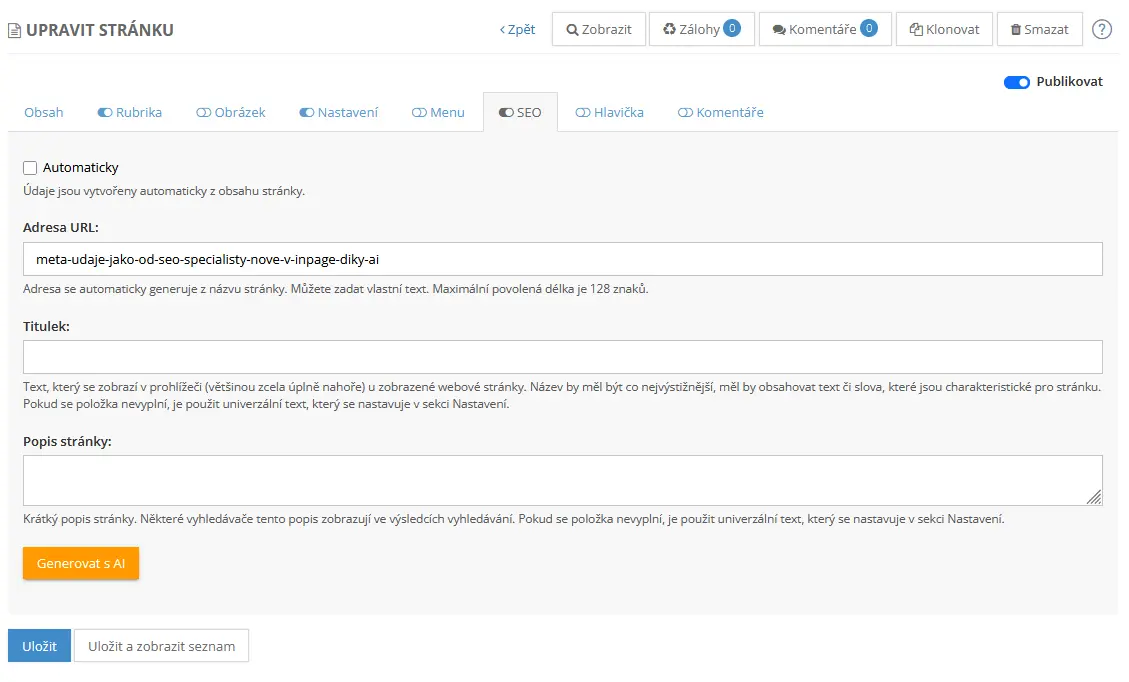
Task: Click Uložit a zobrazit seznam
Action: 161,645
